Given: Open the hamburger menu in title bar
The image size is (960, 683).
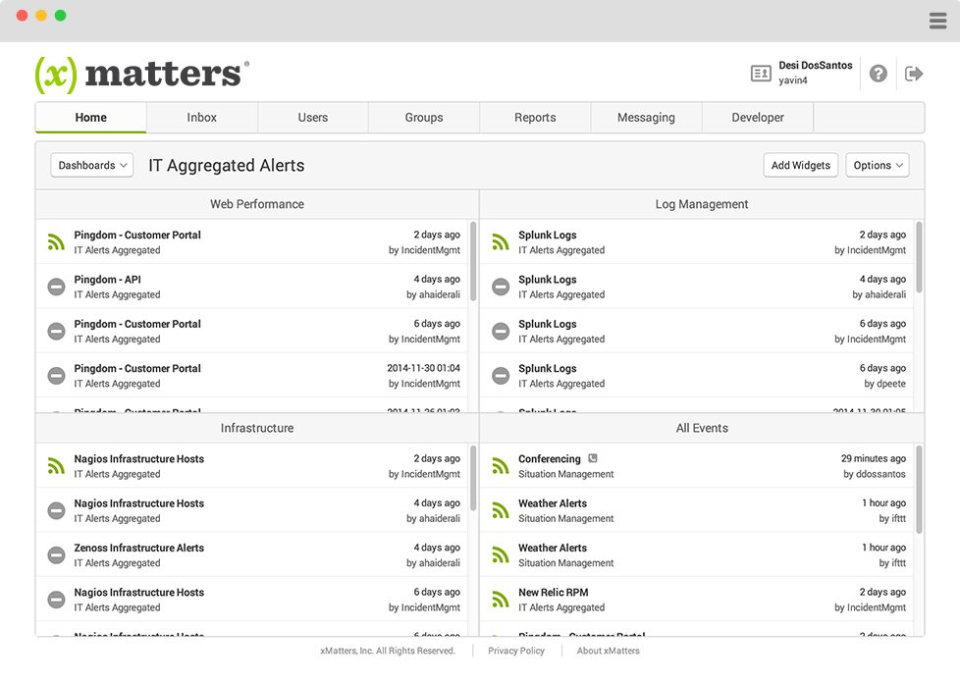Looking at the screenshot, I should pyautogui.click(x=937, y=21).
